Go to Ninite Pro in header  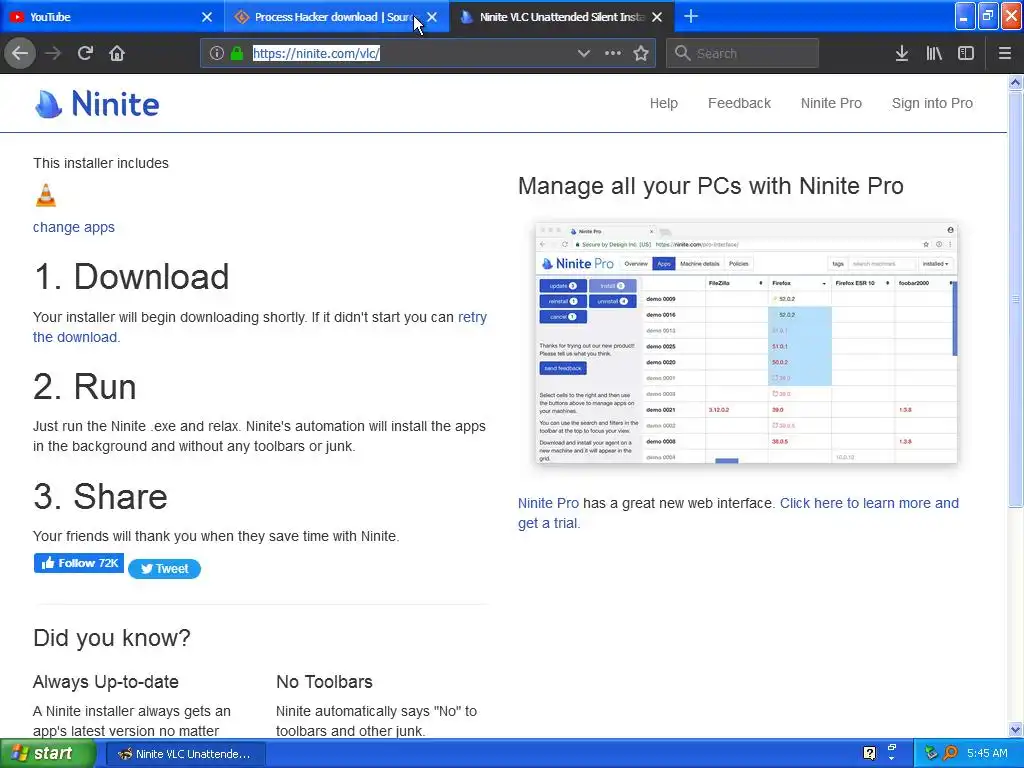click(x=831, y=103)
